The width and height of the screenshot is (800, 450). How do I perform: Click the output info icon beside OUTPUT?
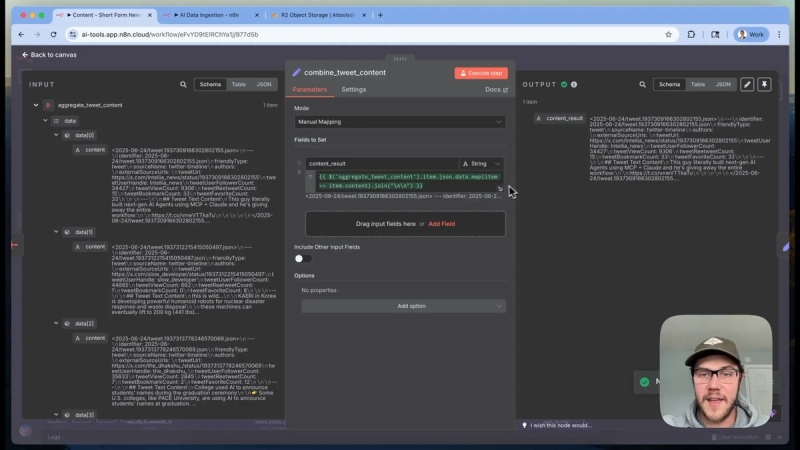tap(574, 85)
